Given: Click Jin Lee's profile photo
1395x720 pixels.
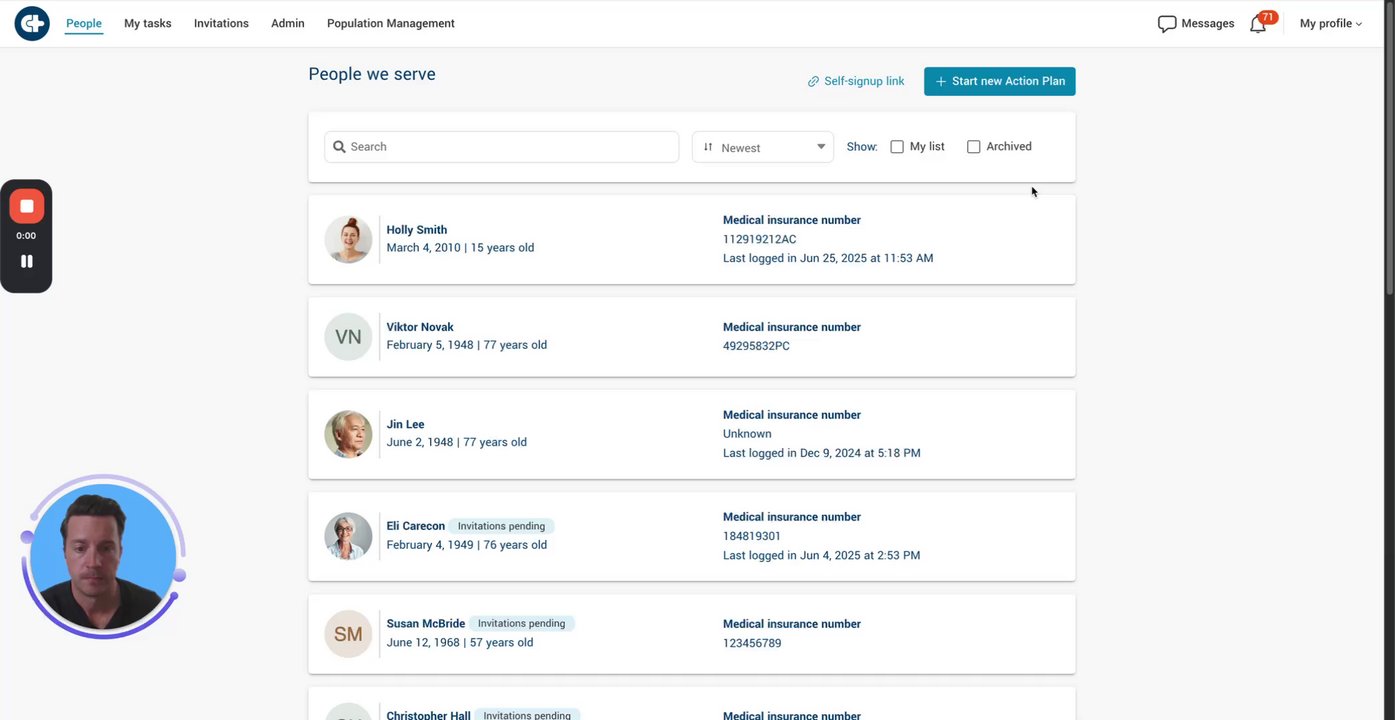Looking at the screenshot, I should [348, 434].
